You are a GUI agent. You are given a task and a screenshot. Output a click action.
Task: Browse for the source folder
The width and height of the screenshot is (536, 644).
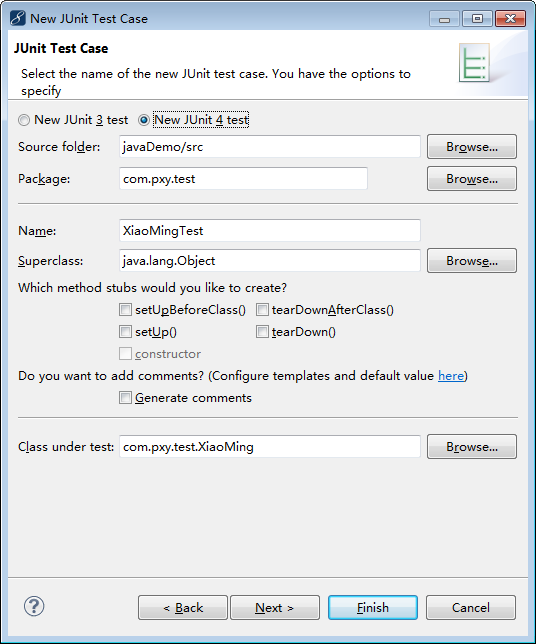(472, 147)
